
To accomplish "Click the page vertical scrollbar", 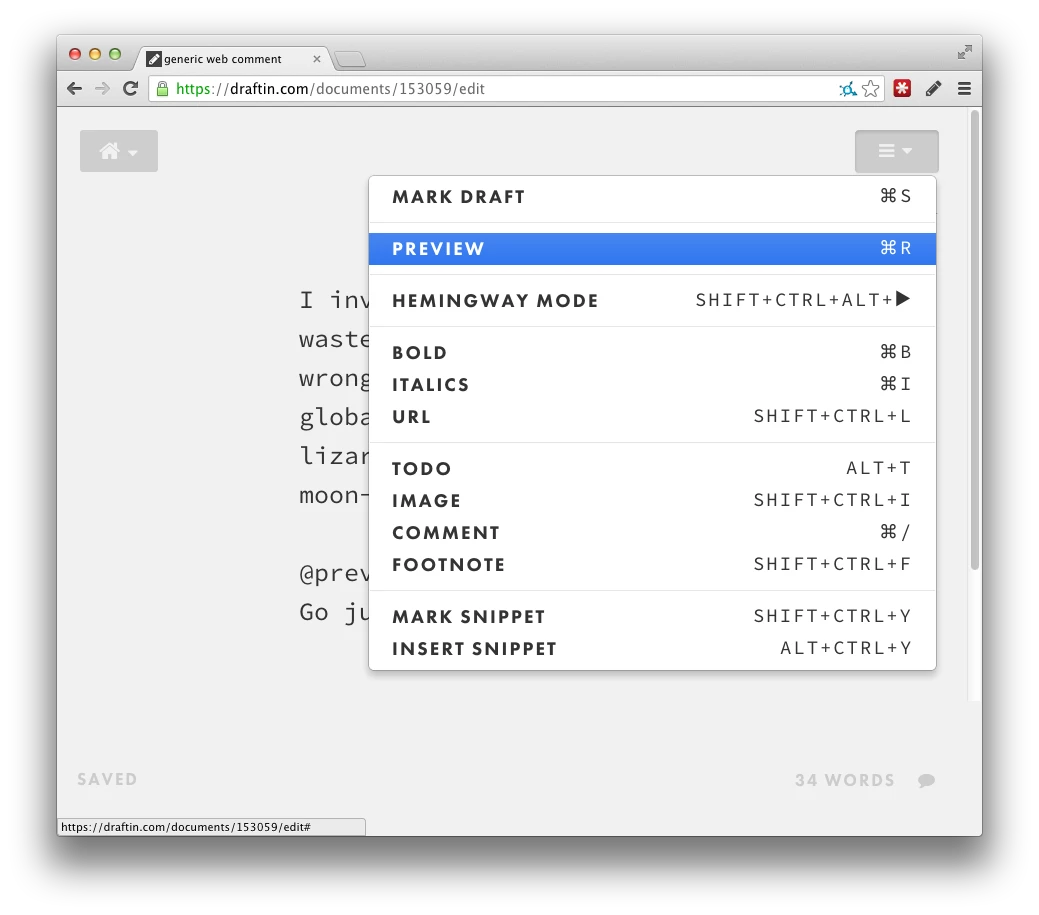I will pos(975,339).
